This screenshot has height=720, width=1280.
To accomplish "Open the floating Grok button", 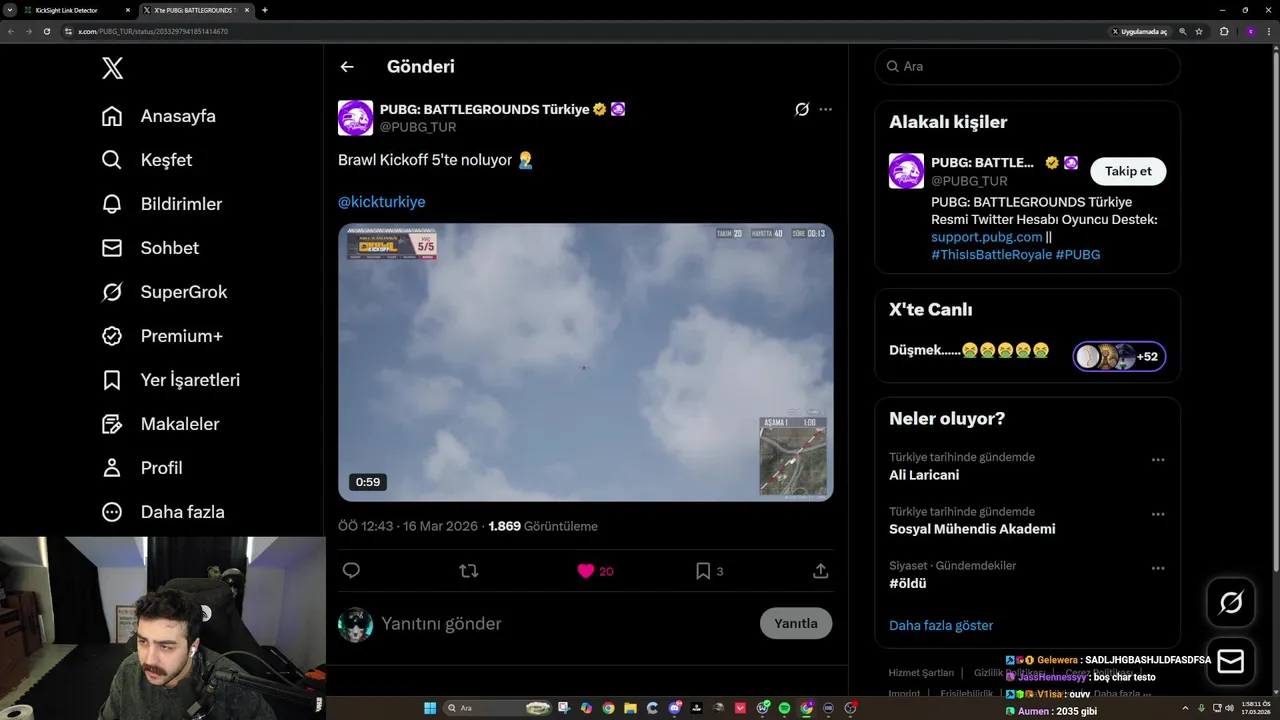I will 1231,602.
